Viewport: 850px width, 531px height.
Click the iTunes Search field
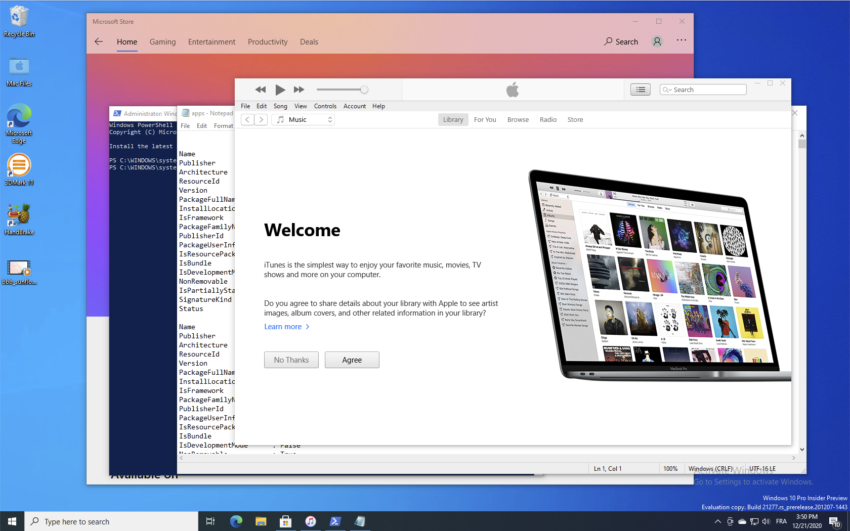coord(703,89)
